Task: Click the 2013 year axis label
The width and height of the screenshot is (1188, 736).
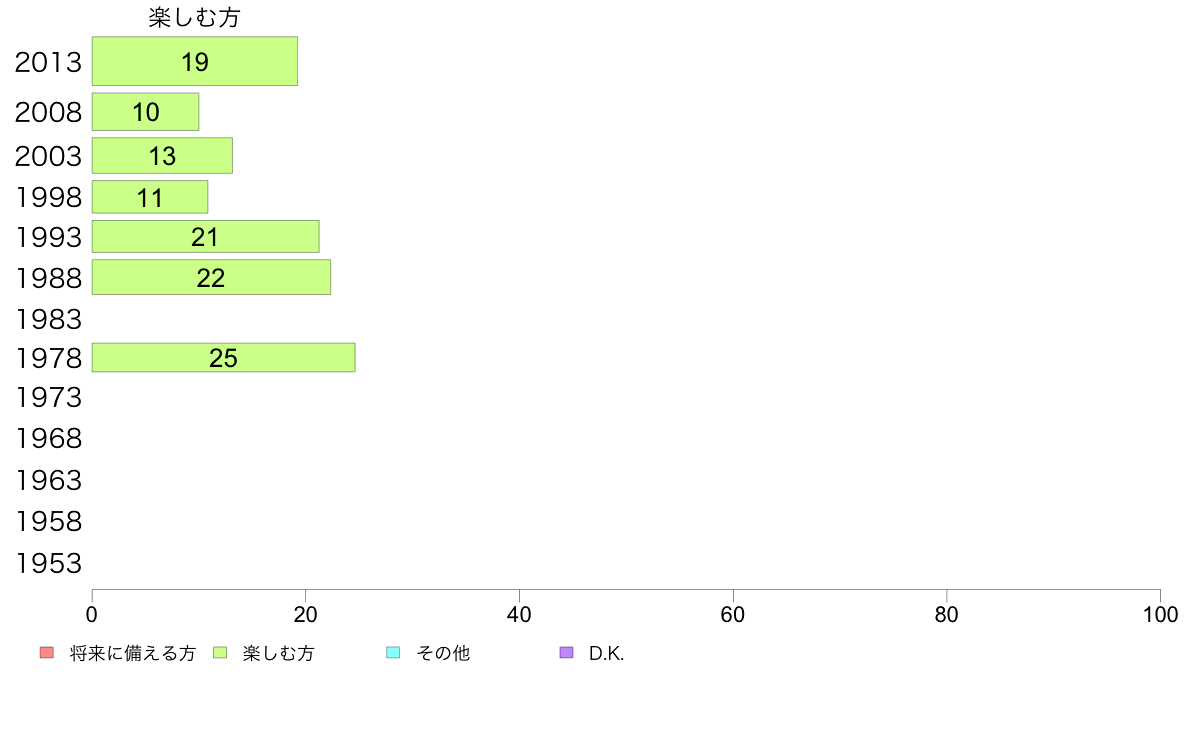Action: (48, 62)
